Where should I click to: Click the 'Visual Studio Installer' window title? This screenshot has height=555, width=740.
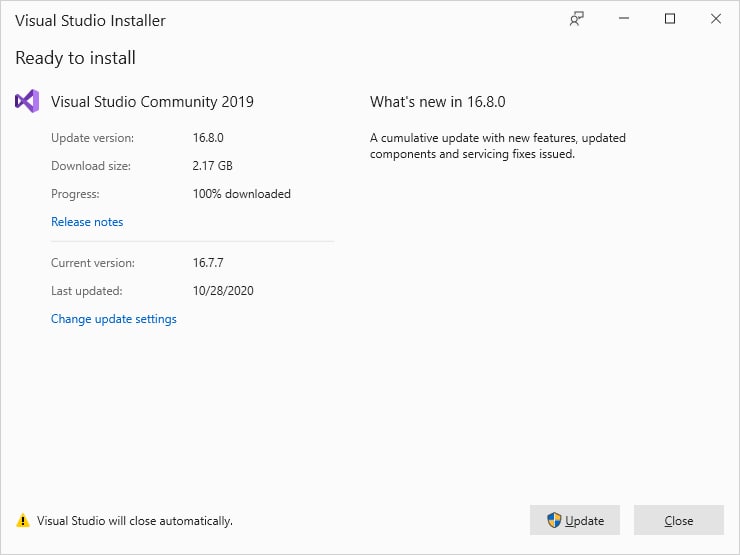pos(91,21)
